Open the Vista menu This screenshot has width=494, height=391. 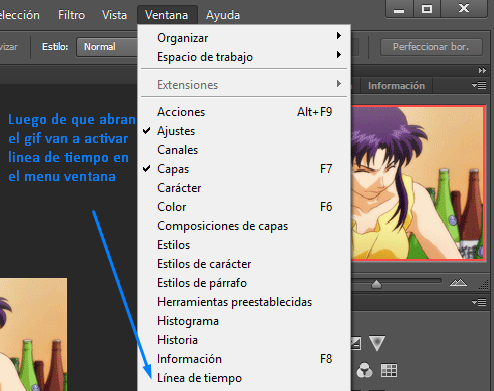pyautogui.click(x=114, y=15)
